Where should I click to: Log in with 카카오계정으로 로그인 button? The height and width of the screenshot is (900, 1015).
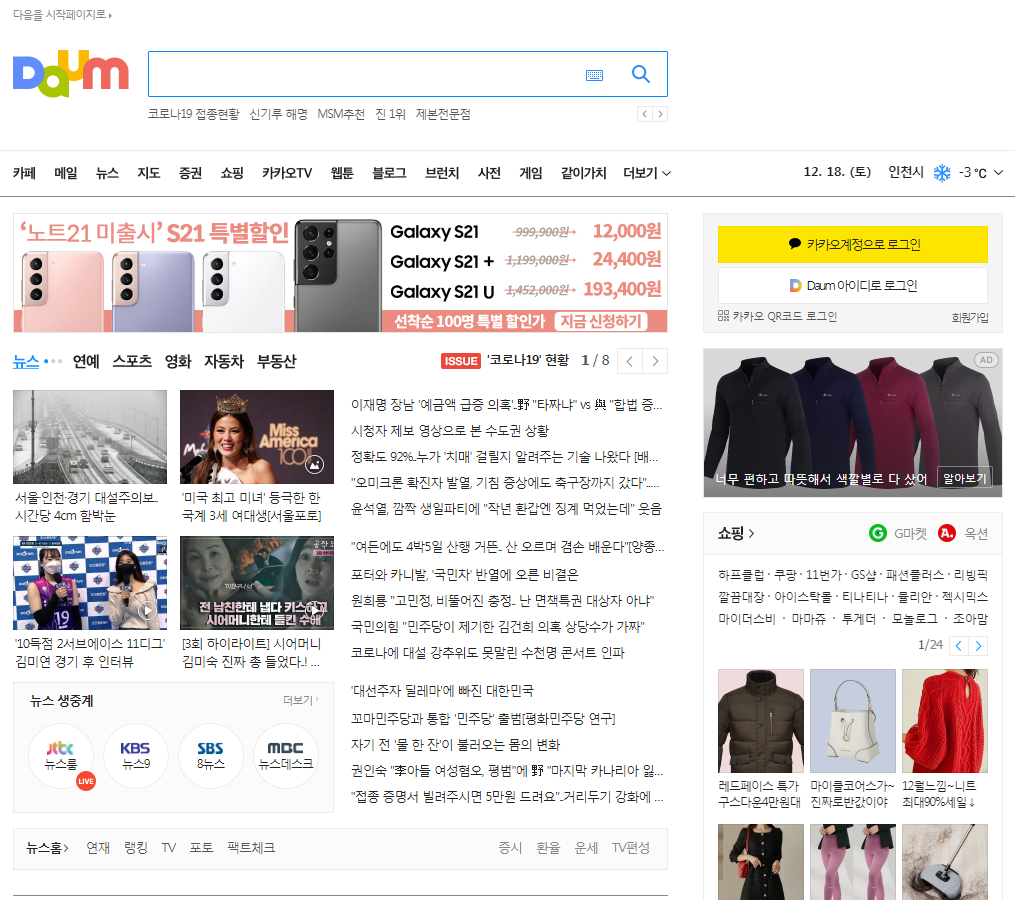click(x=853, y=244)
